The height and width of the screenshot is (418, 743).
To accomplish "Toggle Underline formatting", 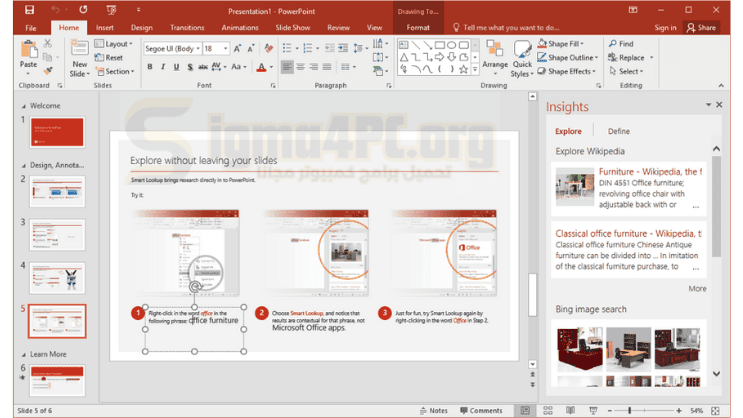I will 176,67.
